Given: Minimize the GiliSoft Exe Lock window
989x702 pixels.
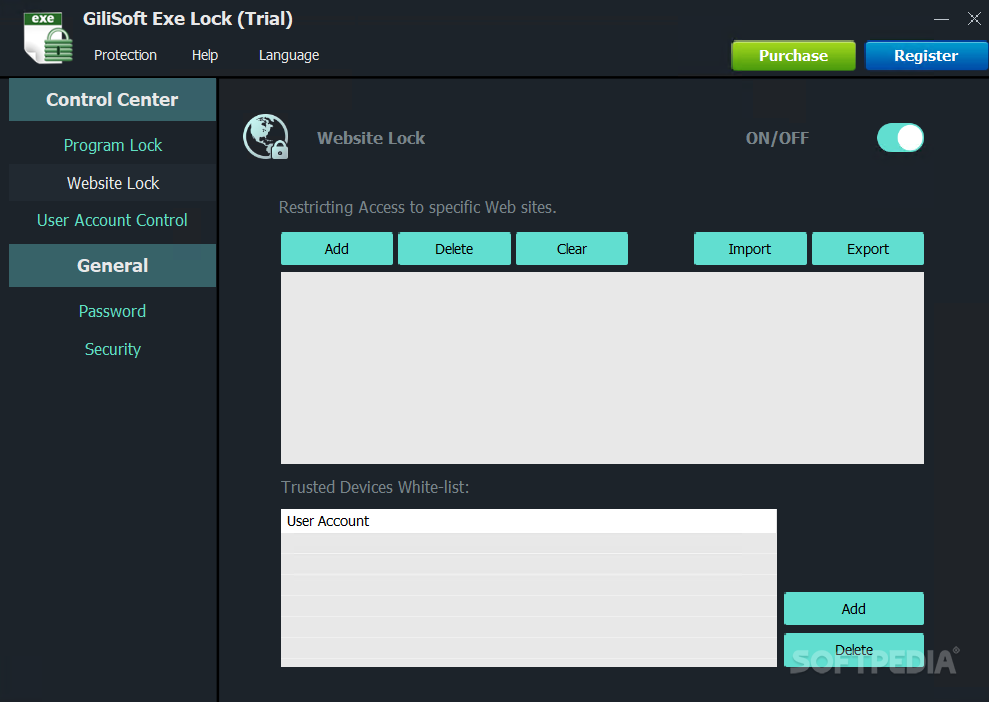Looking at the screenshot, I should pos(941,19).
